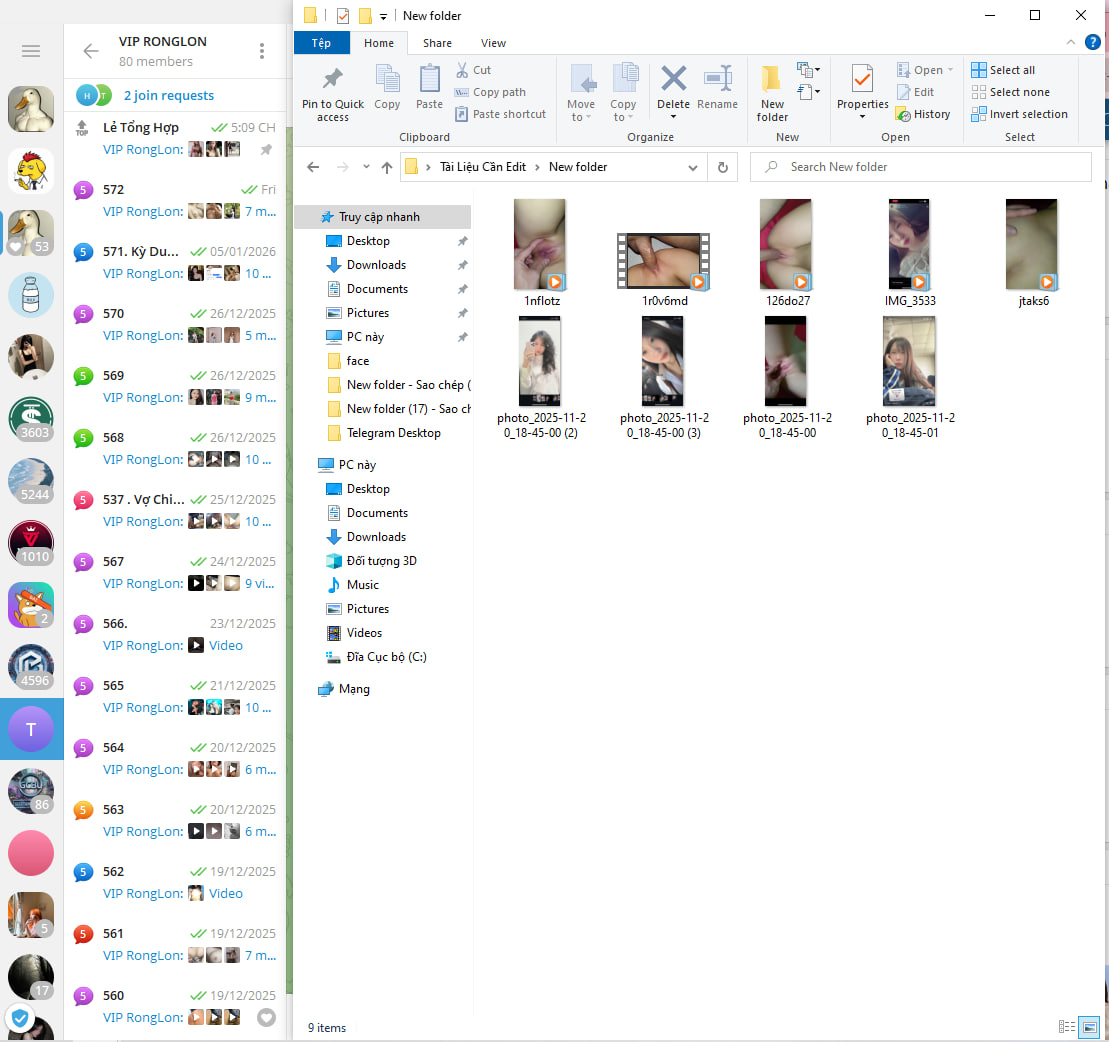The height and width of the screenshot is (1042, 1109).
Task: Switch to large thumbnails view layout
Action: pyautogui.click(x=1089, y=1027)
